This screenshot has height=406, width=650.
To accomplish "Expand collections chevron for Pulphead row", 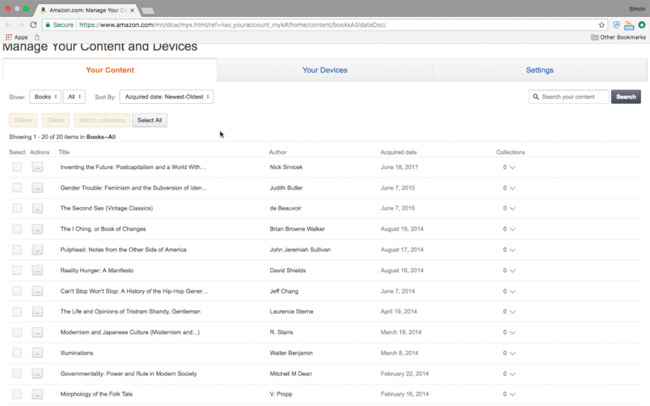I will click(512, 250).
